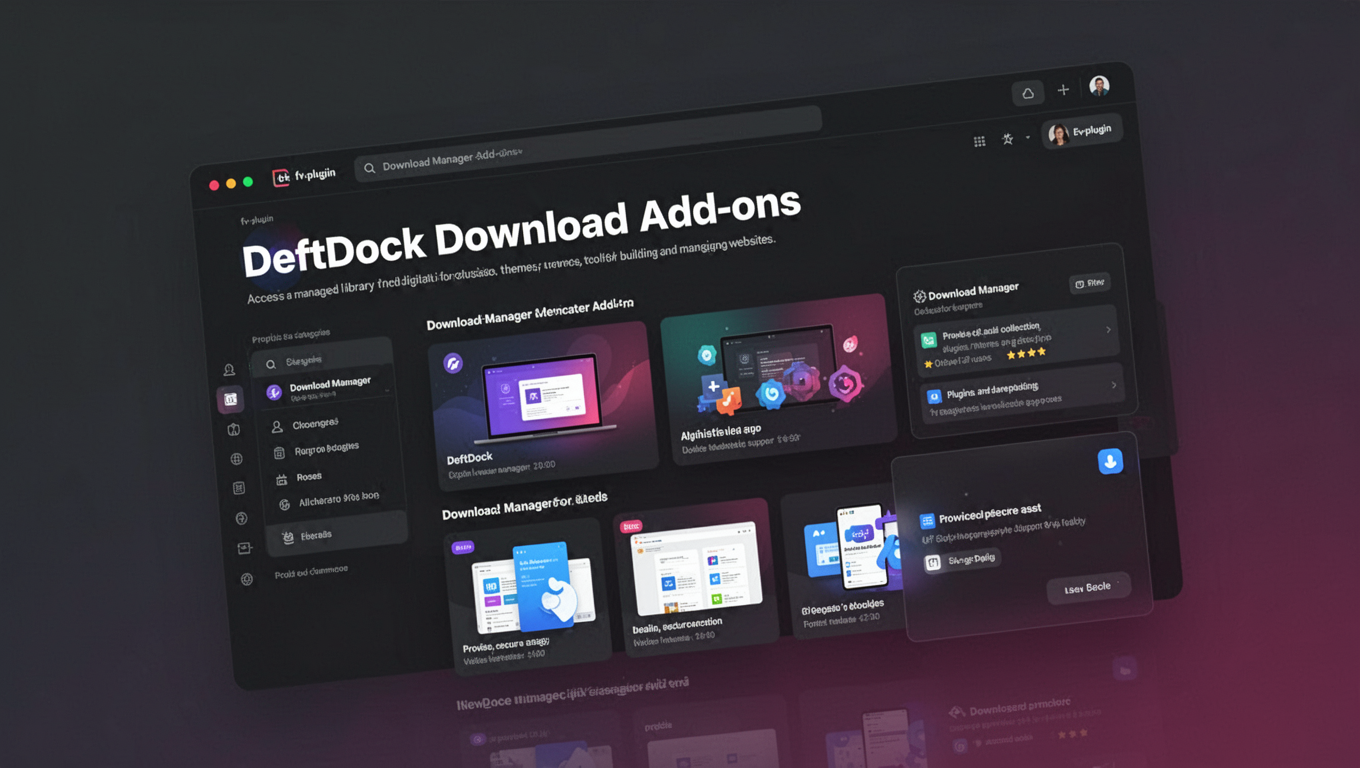1360x768 pixels.
Task: Open a new browser tab with the plus button
Action: tap(1064, 89)
